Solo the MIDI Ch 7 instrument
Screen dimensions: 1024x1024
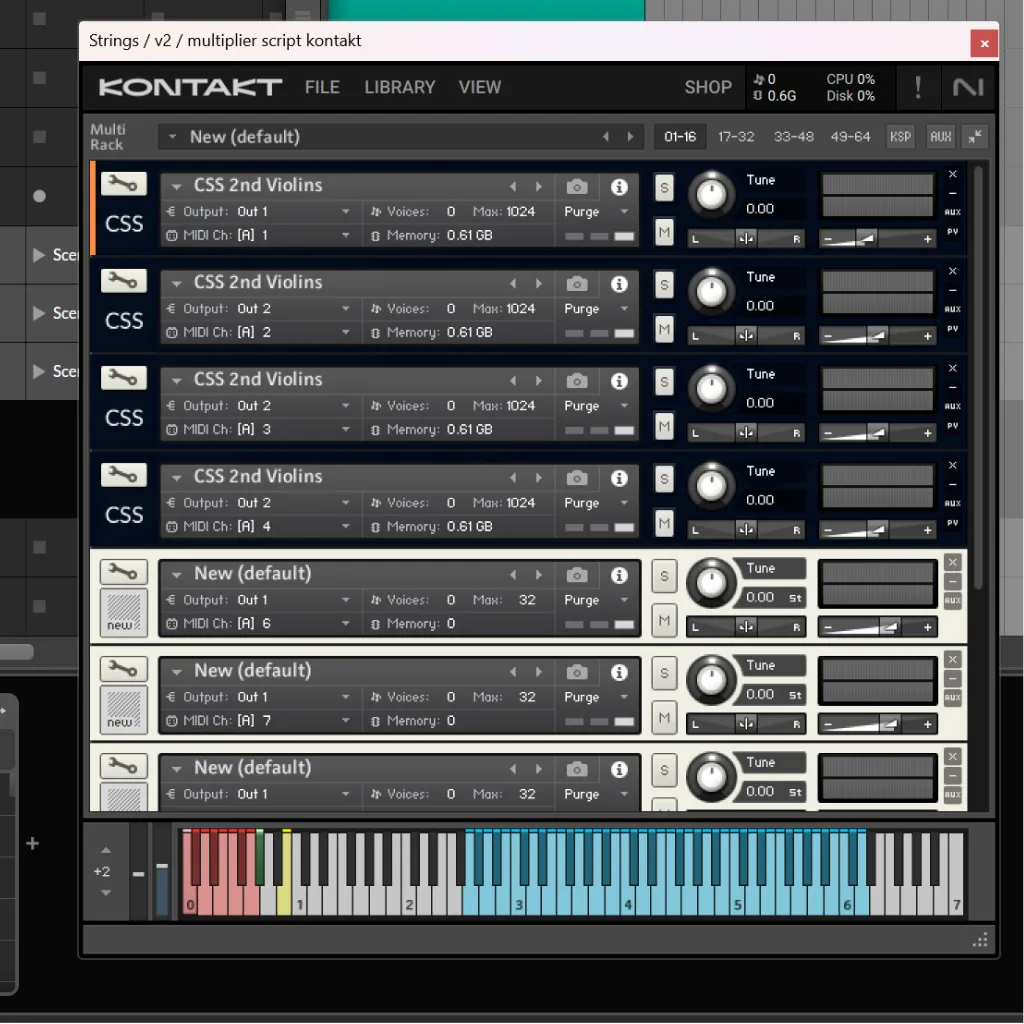664,673
